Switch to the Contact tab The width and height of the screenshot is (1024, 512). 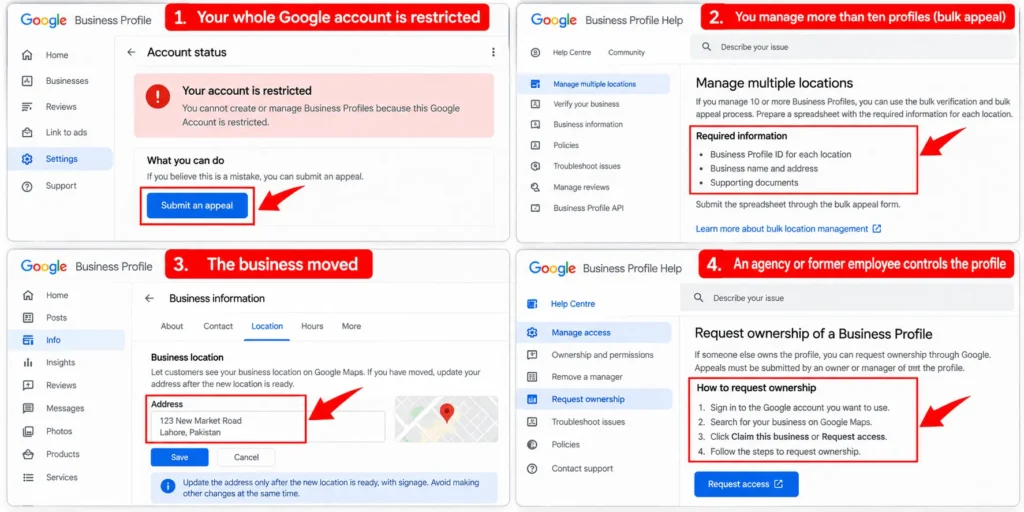click(218, 326)
